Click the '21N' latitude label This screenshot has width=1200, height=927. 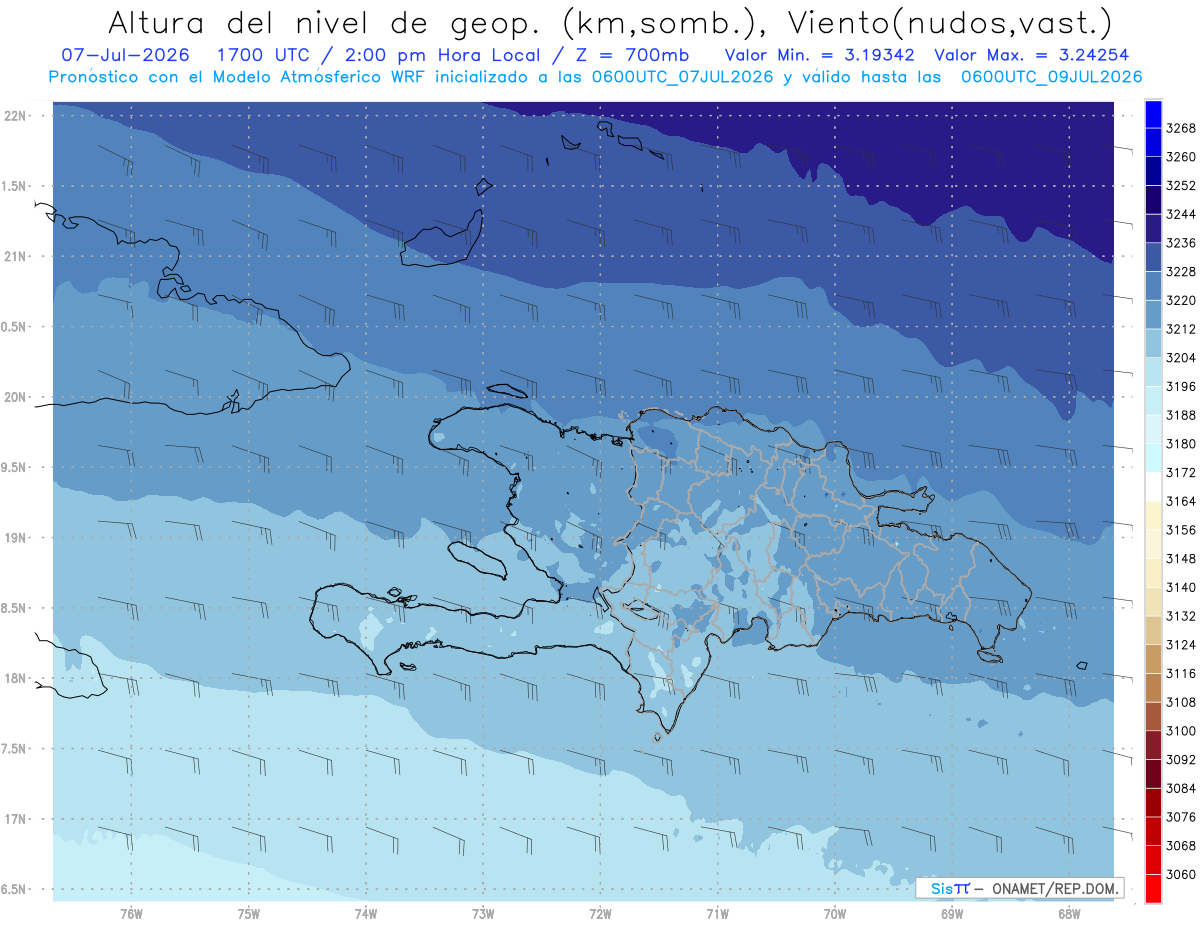pyautogui.click(x=17, y=256)
